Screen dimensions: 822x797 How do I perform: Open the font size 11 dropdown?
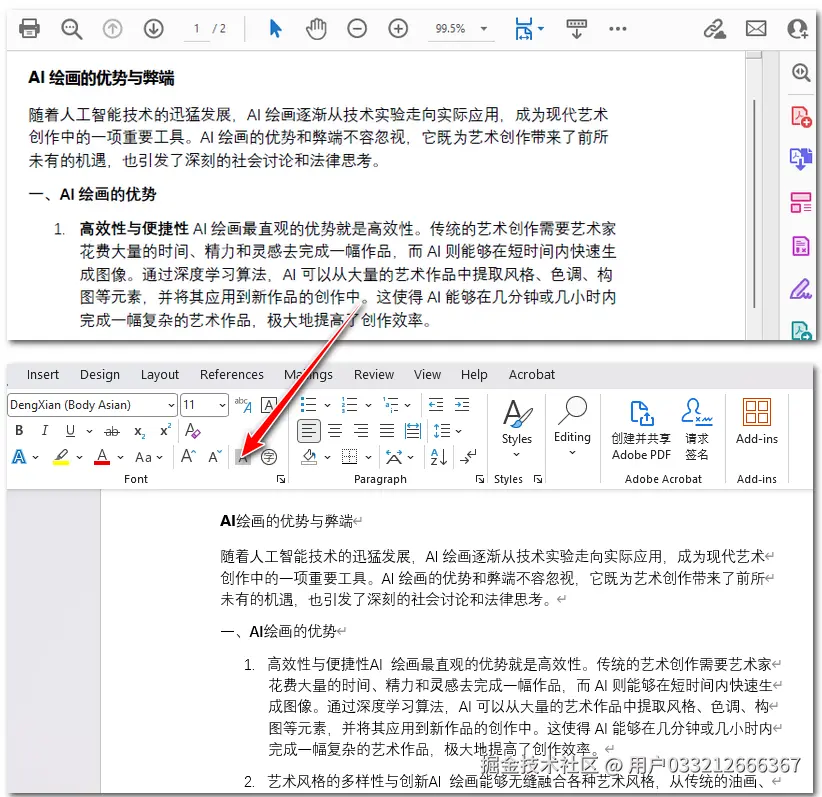[x=222, y=405]
